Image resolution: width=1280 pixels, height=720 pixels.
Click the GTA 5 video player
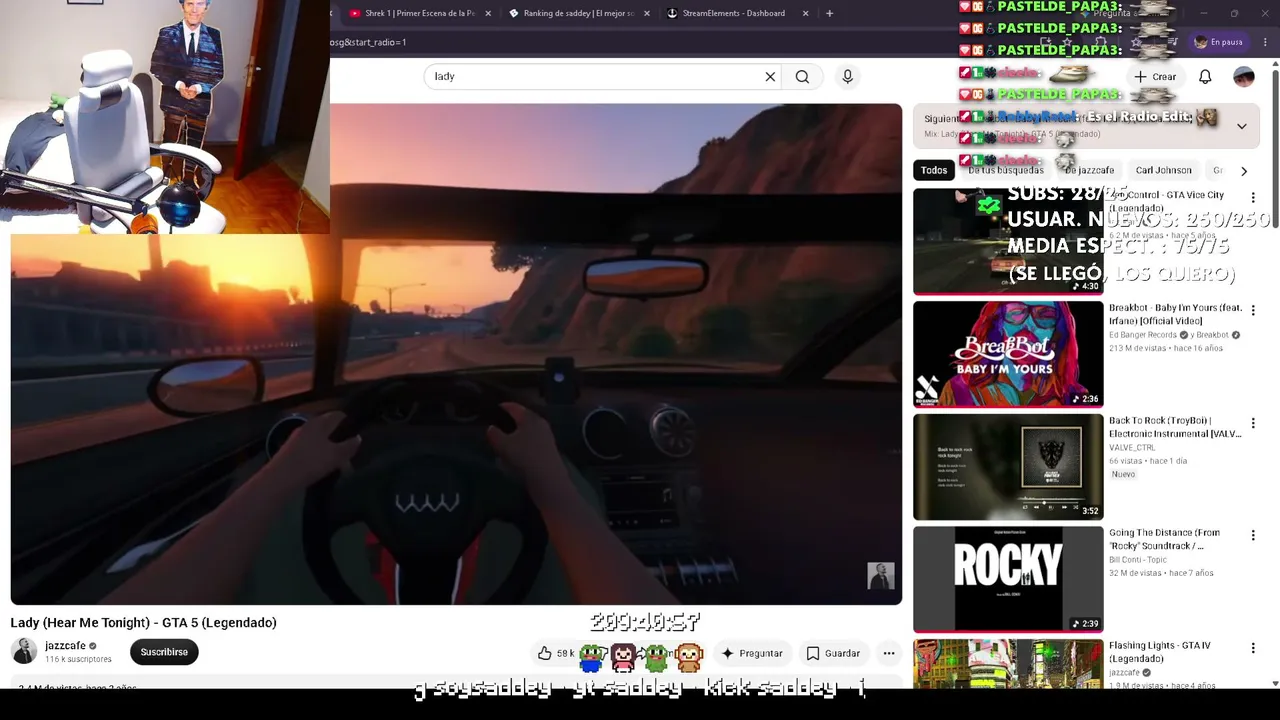pos(456,354)
